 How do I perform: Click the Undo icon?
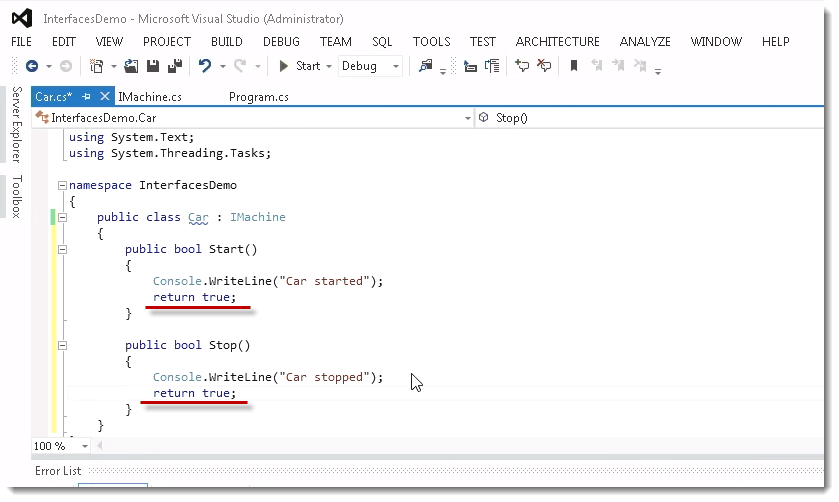click(x=204, y=66)
